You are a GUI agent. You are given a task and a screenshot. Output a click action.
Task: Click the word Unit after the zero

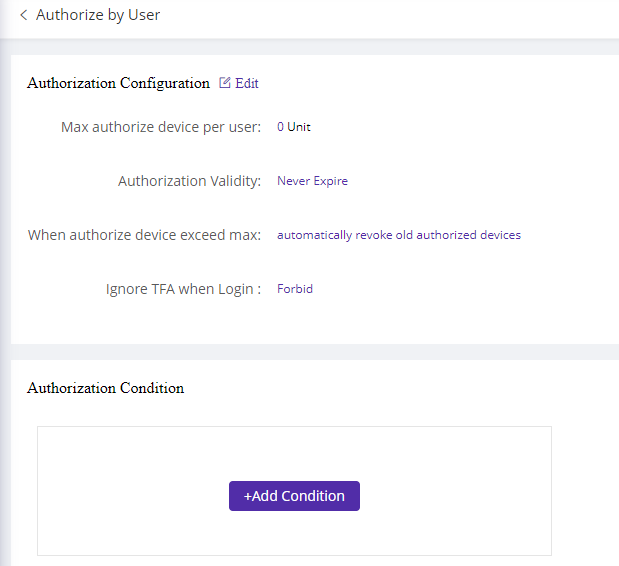coord(299,127)
